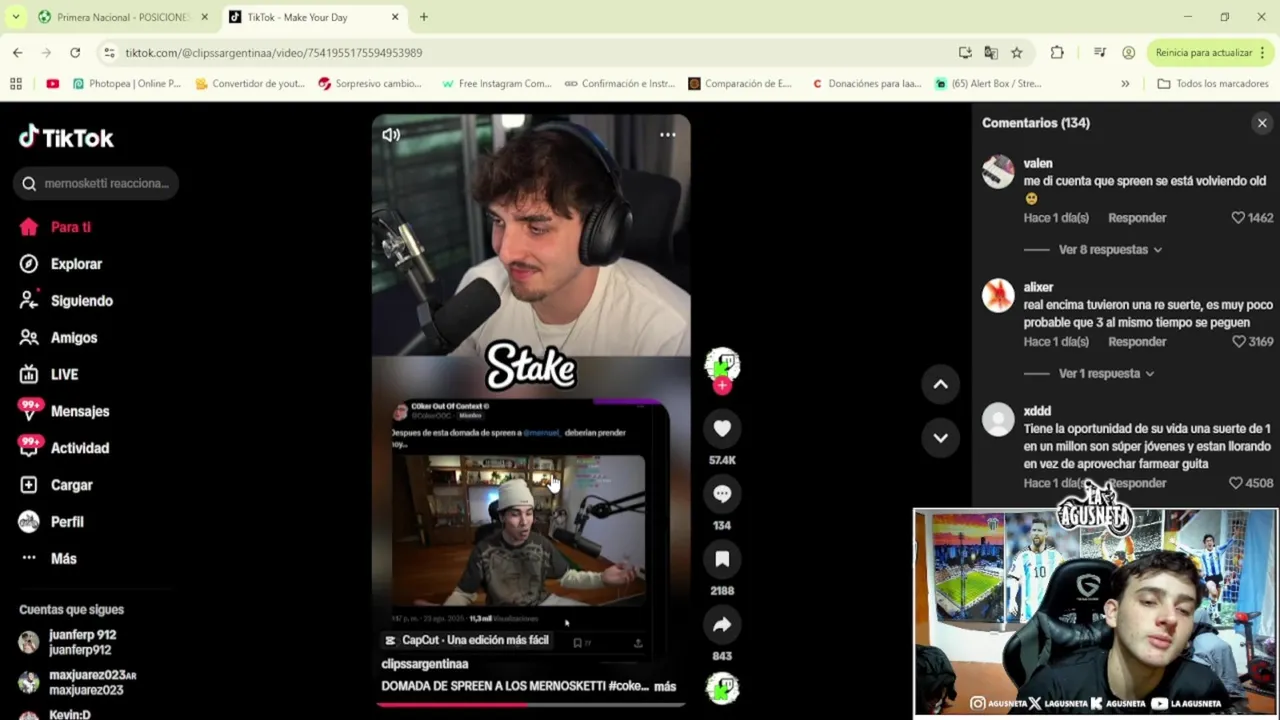
Task: Click the TikTok logo
Action: pyautogui.click(x=66, y=137)
